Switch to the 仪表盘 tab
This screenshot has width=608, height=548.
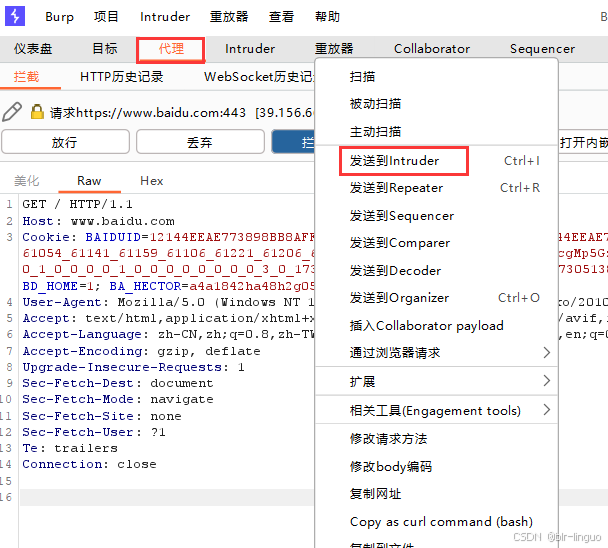pyautogui.click(x=33, y=49)
